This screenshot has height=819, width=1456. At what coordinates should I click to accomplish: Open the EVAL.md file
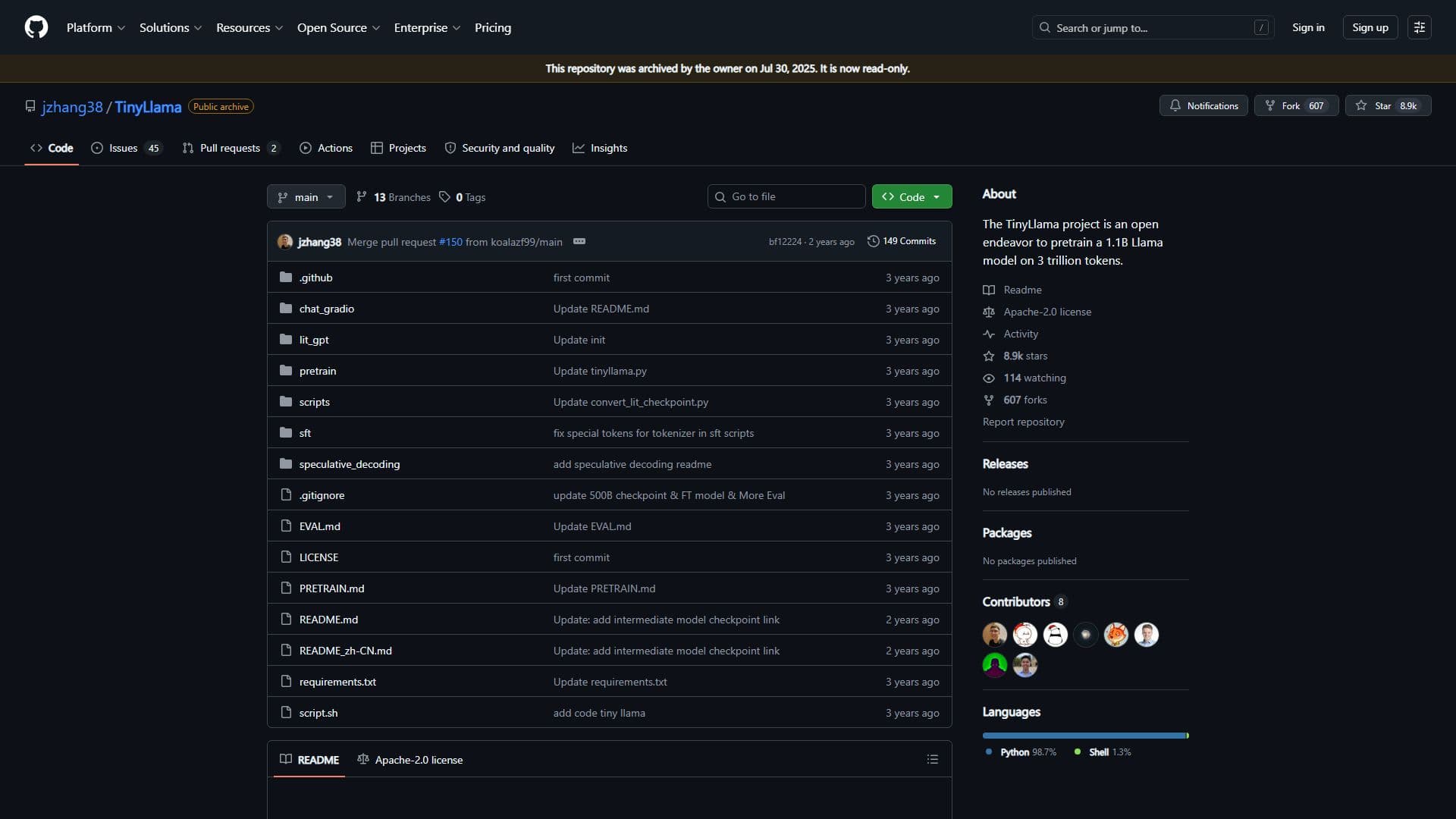(319, 526)
